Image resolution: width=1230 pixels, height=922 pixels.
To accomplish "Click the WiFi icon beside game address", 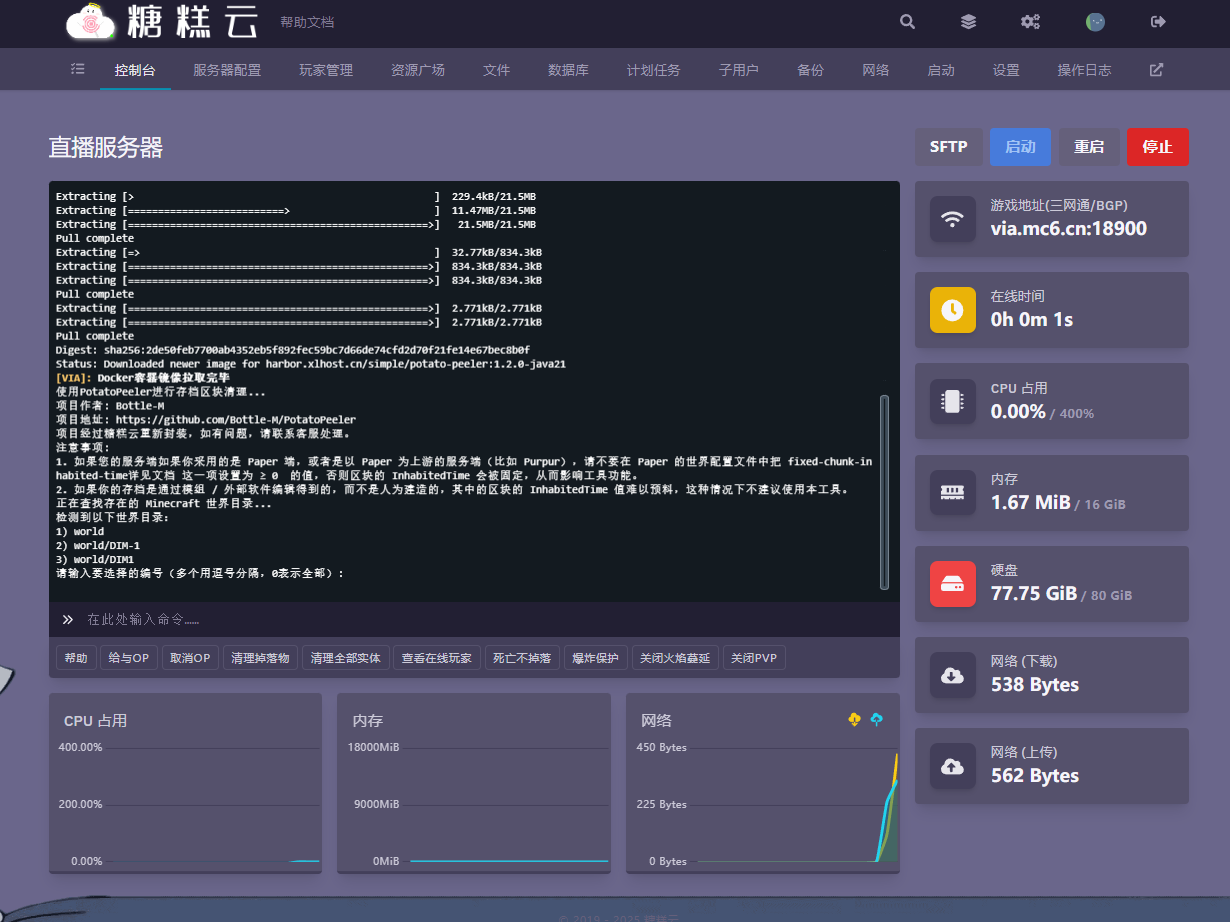I will point(953,218).
